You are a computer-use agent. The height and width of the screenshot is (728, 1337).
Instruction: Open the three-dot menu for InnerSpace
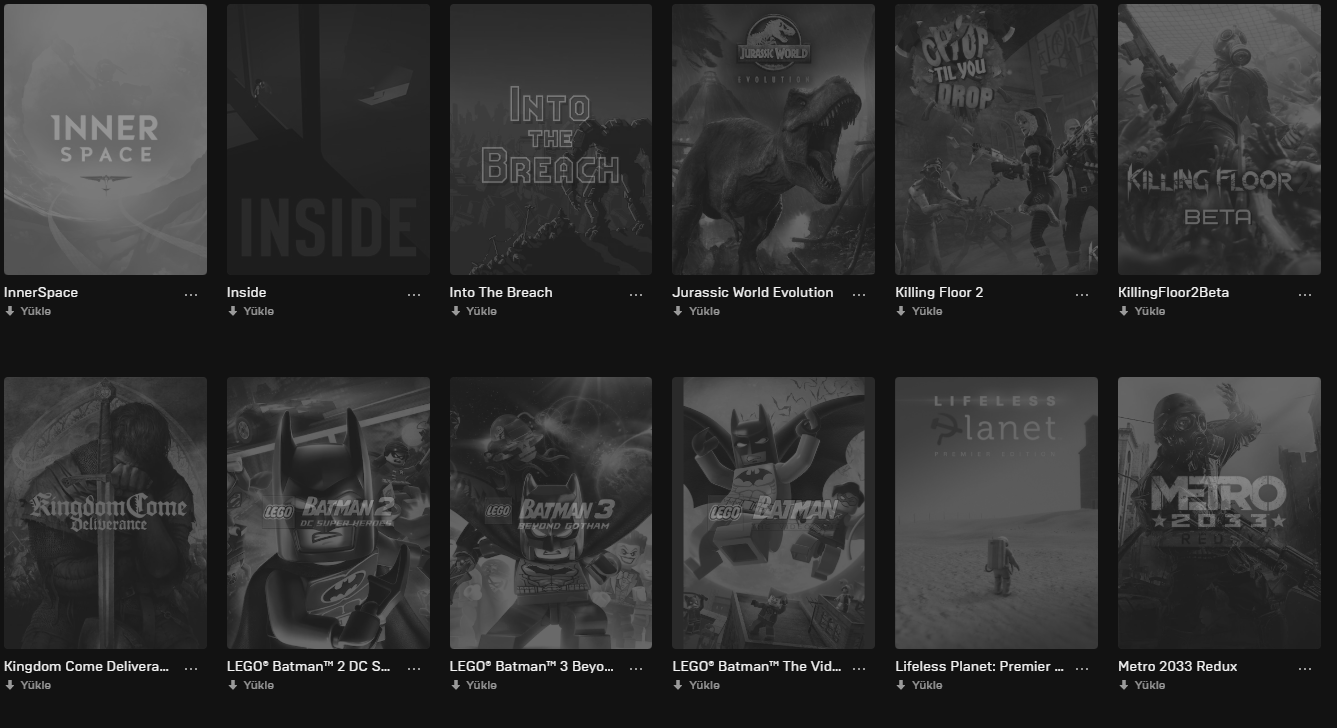pyautogui.click(x=191, y=294)
